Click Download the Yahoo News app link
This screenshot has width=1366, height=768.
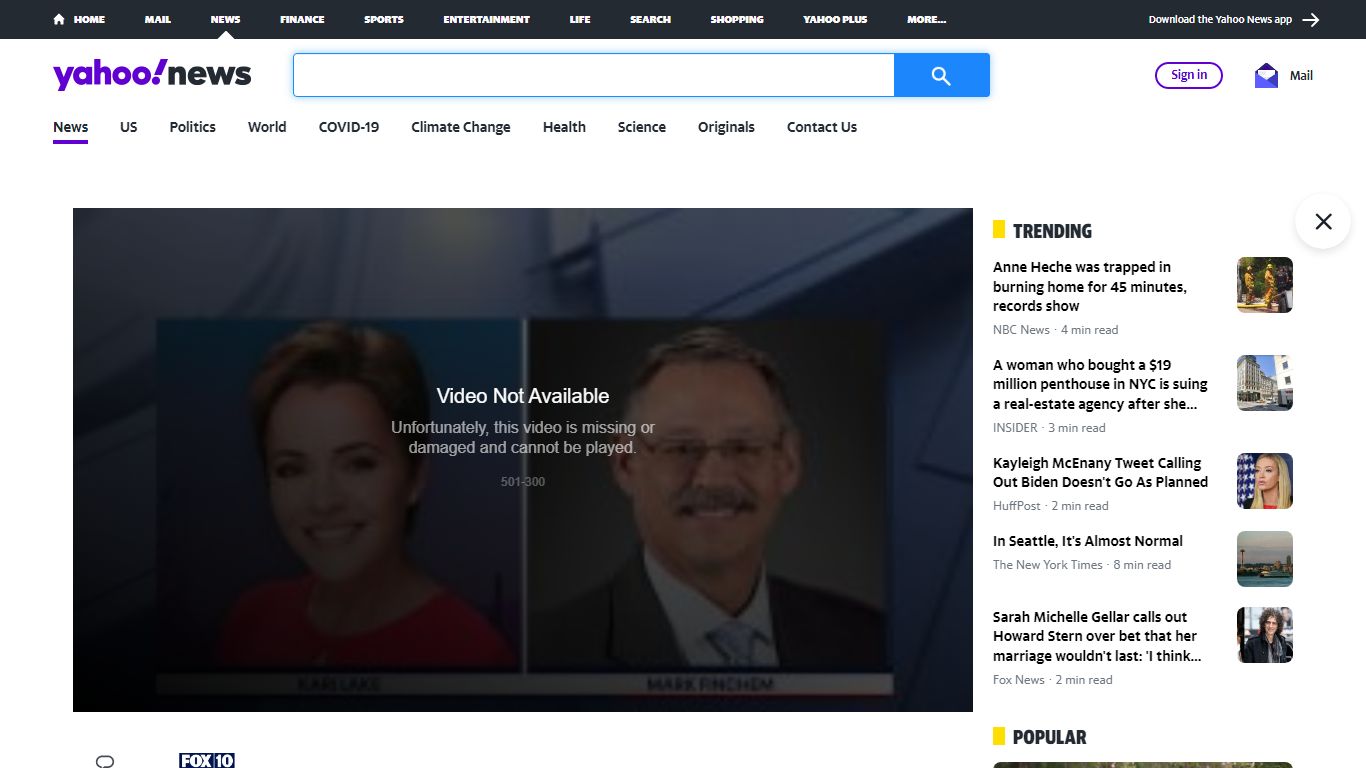coord(1220,19)
